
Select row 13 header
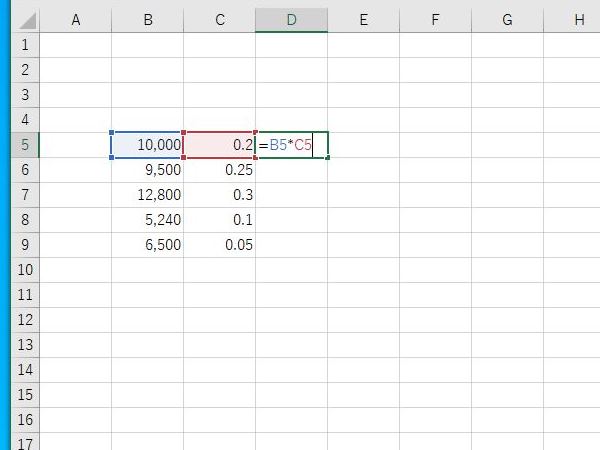[25, 345]
